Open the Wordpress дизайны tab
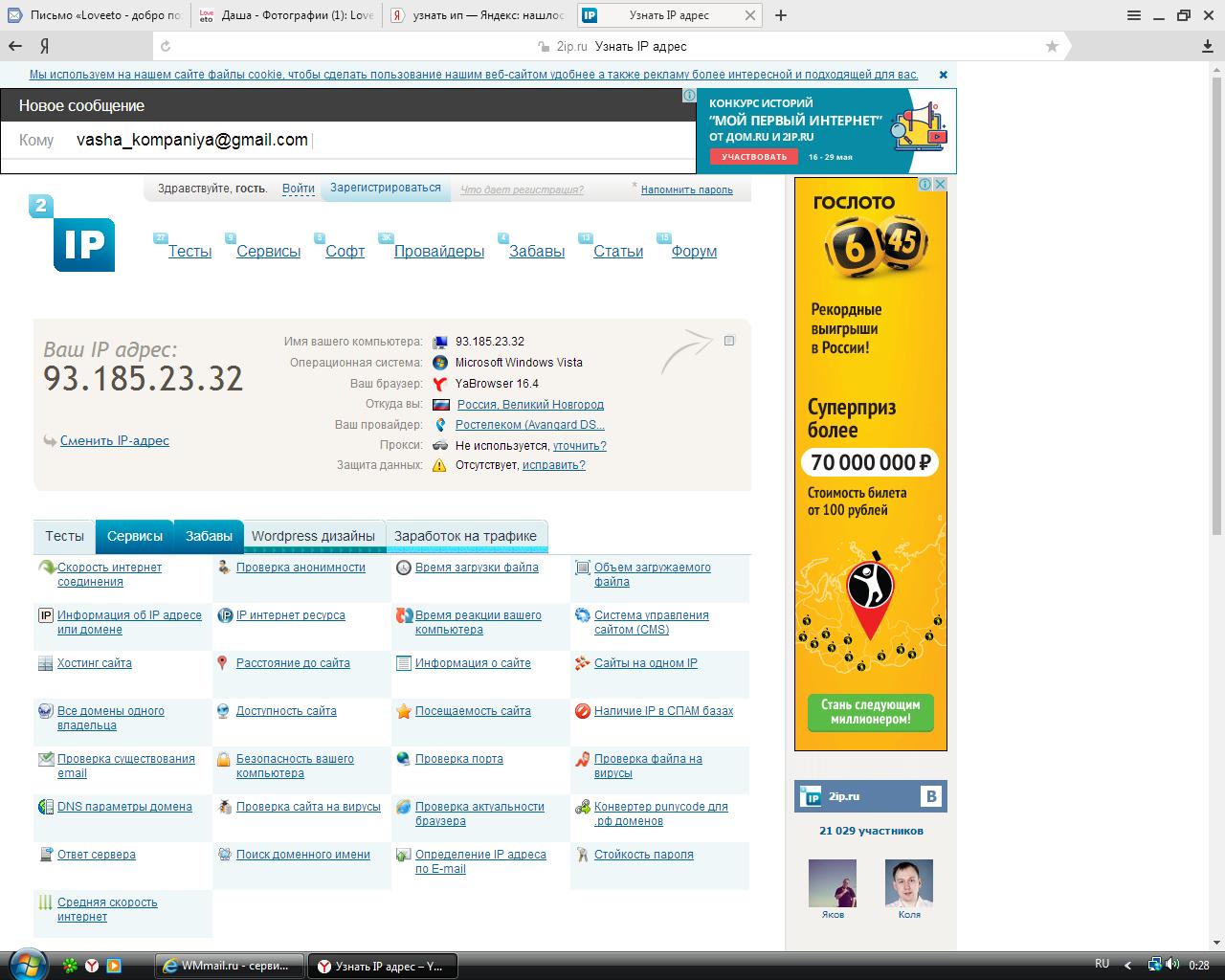Screen dimensions: 1225x980 pyautogui.click(x=313, y=536)
